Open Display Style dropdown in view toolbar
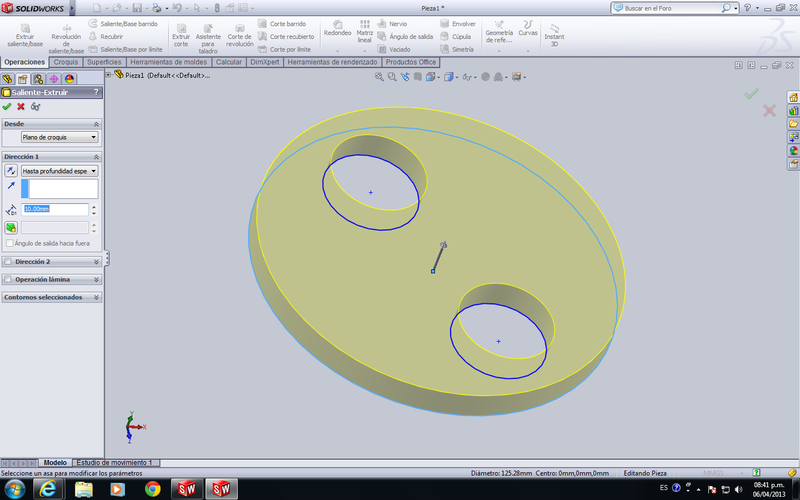800x500 pixels. point(451,77)
